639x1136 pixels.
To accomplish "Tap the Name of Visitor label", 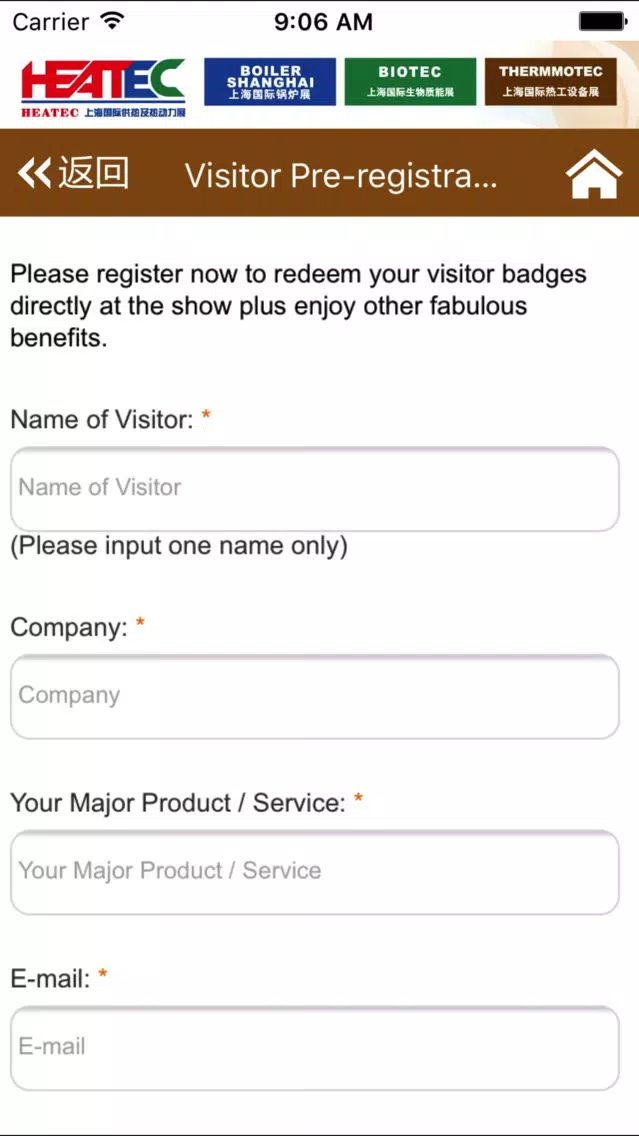I will [102, 419].
